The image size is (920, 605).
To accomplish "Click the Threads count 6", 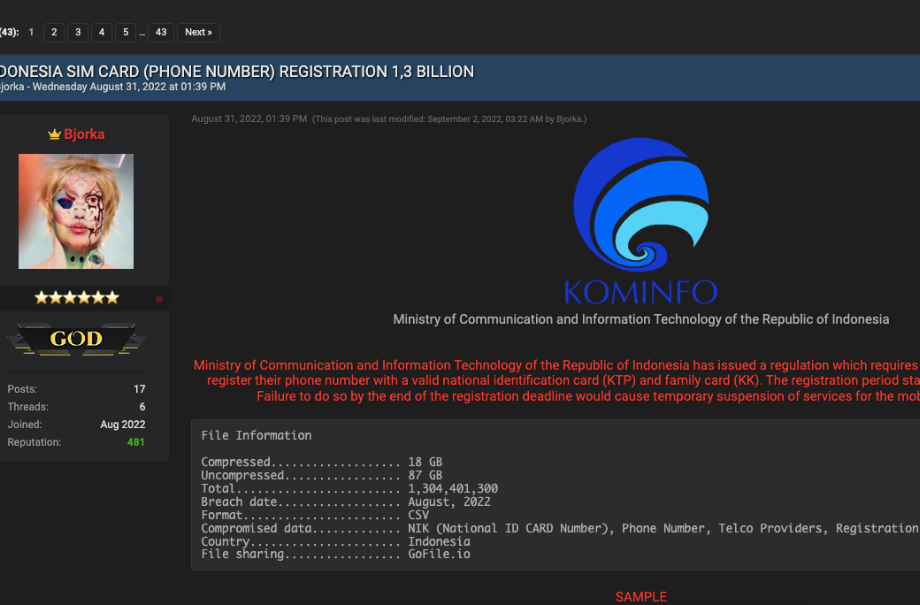I will [x=142, y=407].
